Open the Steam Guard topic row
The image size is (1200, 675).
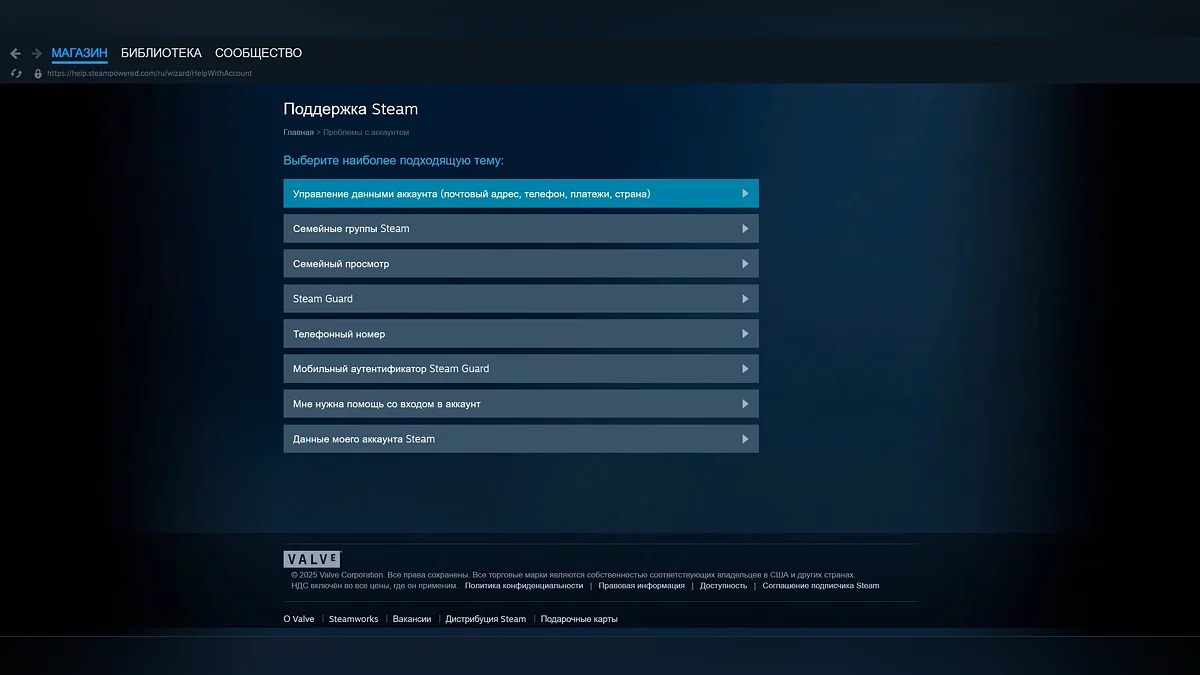(521, 298)
